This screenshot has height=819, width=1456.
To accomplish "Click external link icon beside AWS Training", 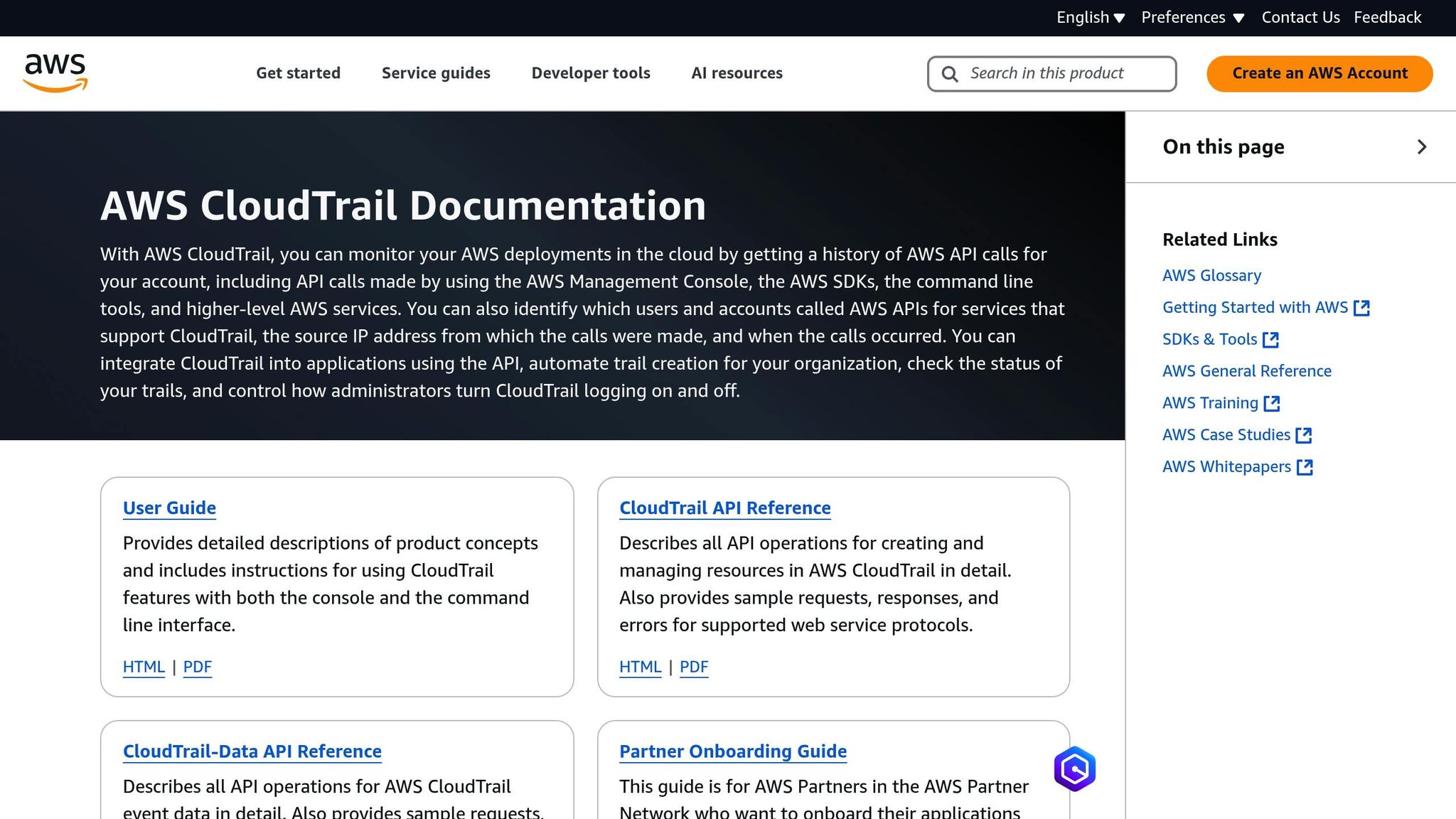I will click(1272, 404).
